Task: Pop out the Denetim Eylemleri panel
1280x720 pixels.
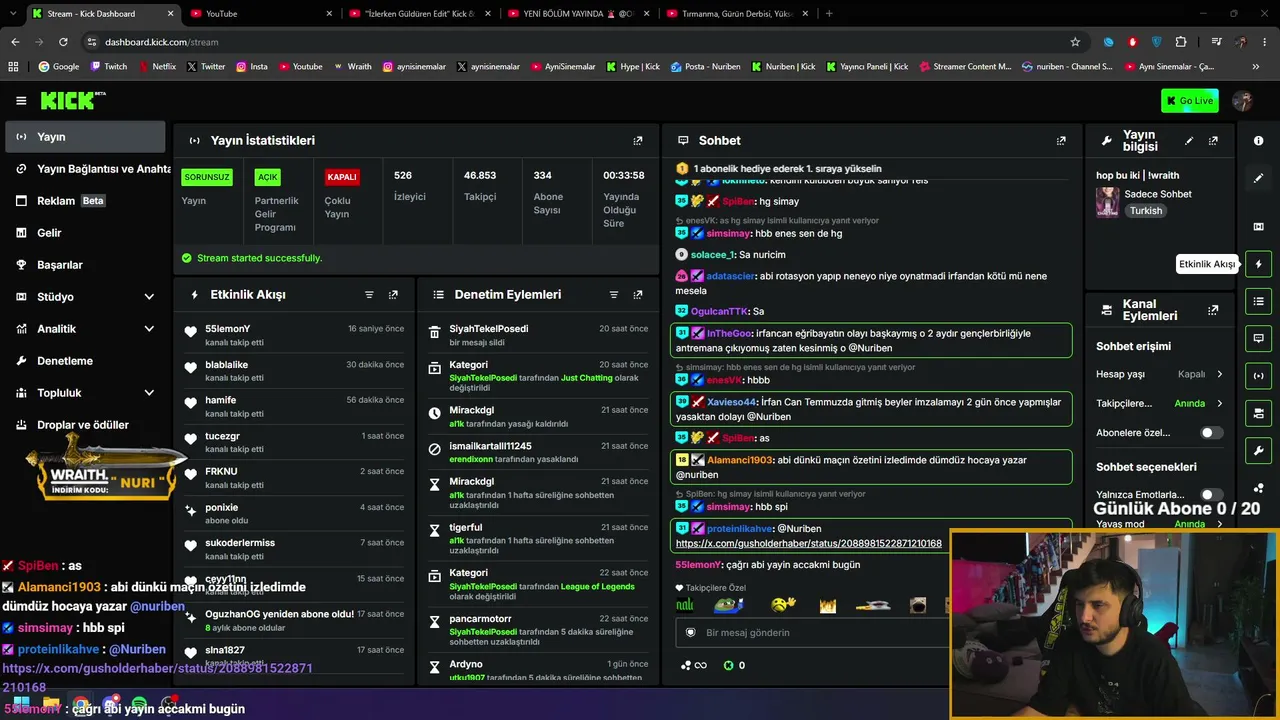Action: tap(638, 295)
